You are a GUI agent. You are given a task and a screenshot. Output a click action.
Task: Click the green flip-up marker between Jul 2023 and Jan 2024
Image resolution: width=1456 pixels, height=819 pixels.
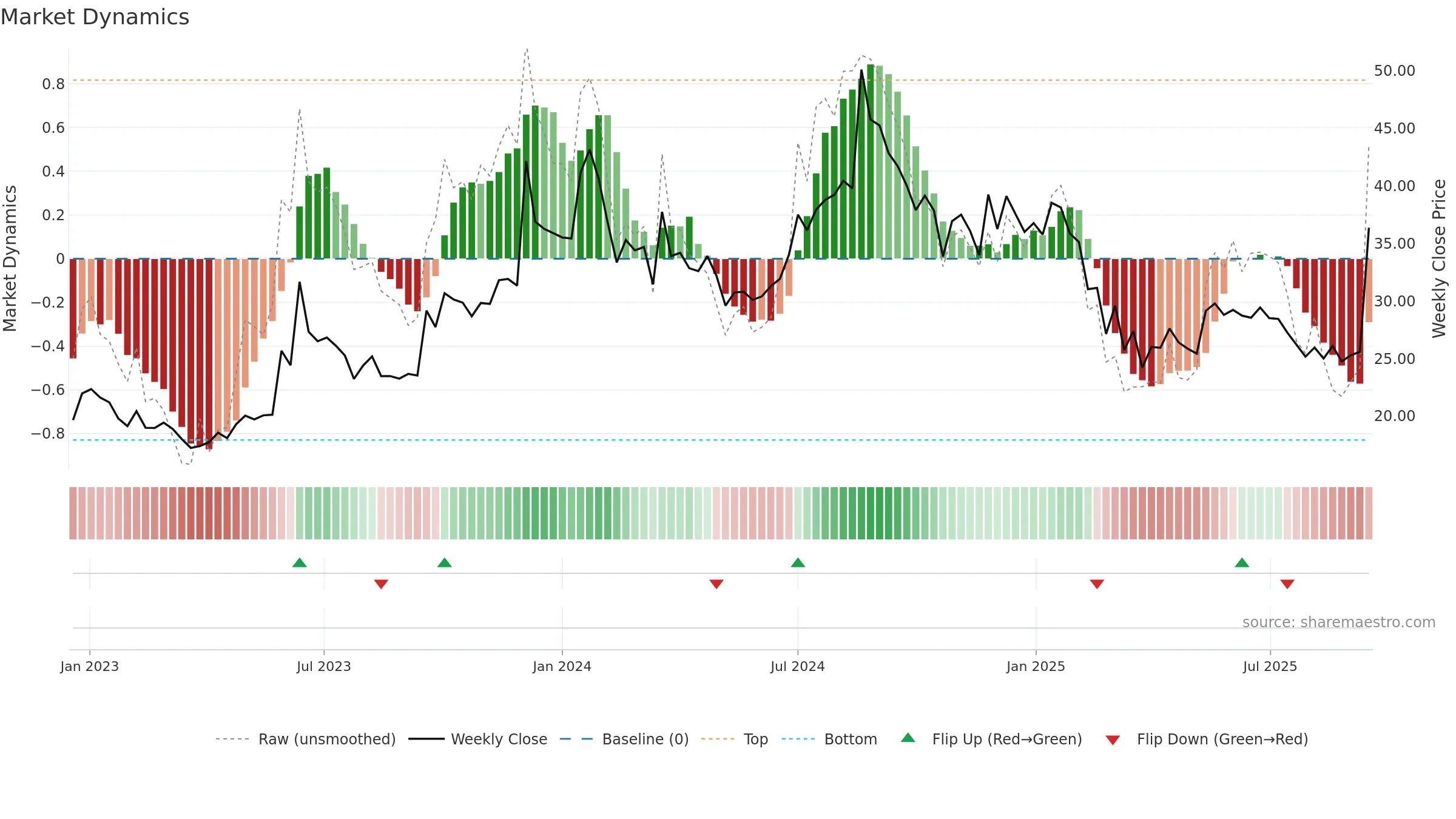(x=445, y=562)
